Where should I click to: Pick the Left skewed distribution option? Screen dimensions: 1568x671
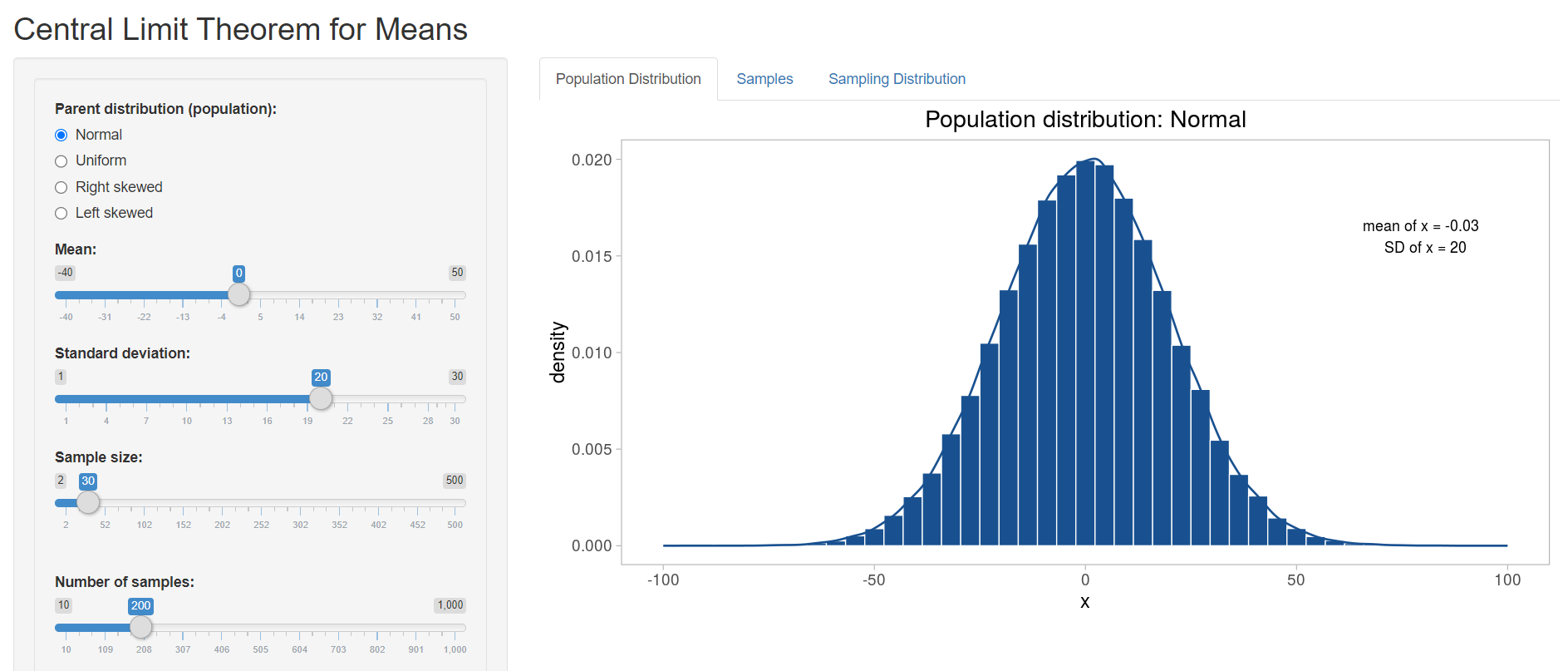point(61,214)
